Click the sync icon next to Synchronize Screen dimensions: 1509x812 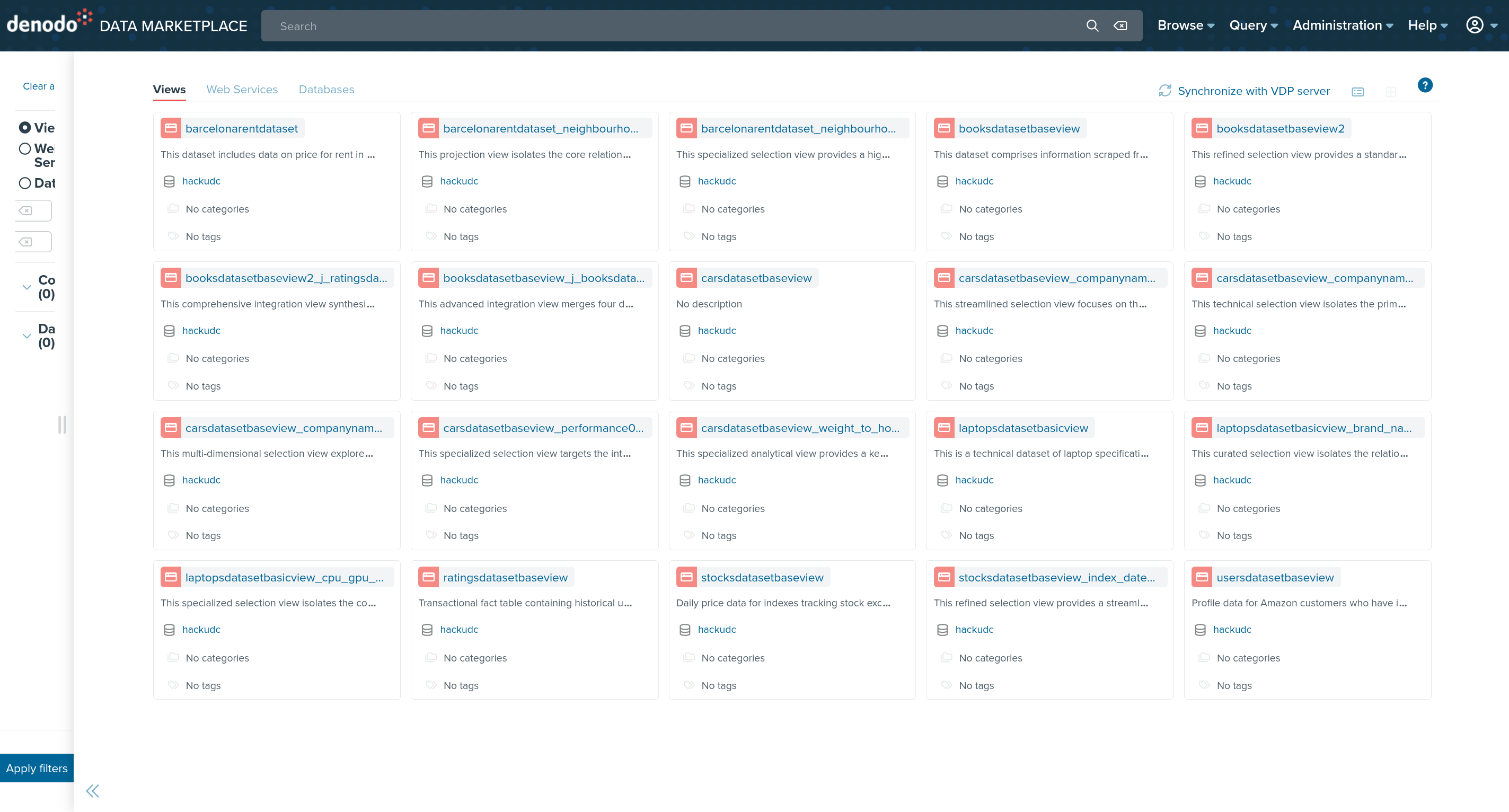[1164, 91]
